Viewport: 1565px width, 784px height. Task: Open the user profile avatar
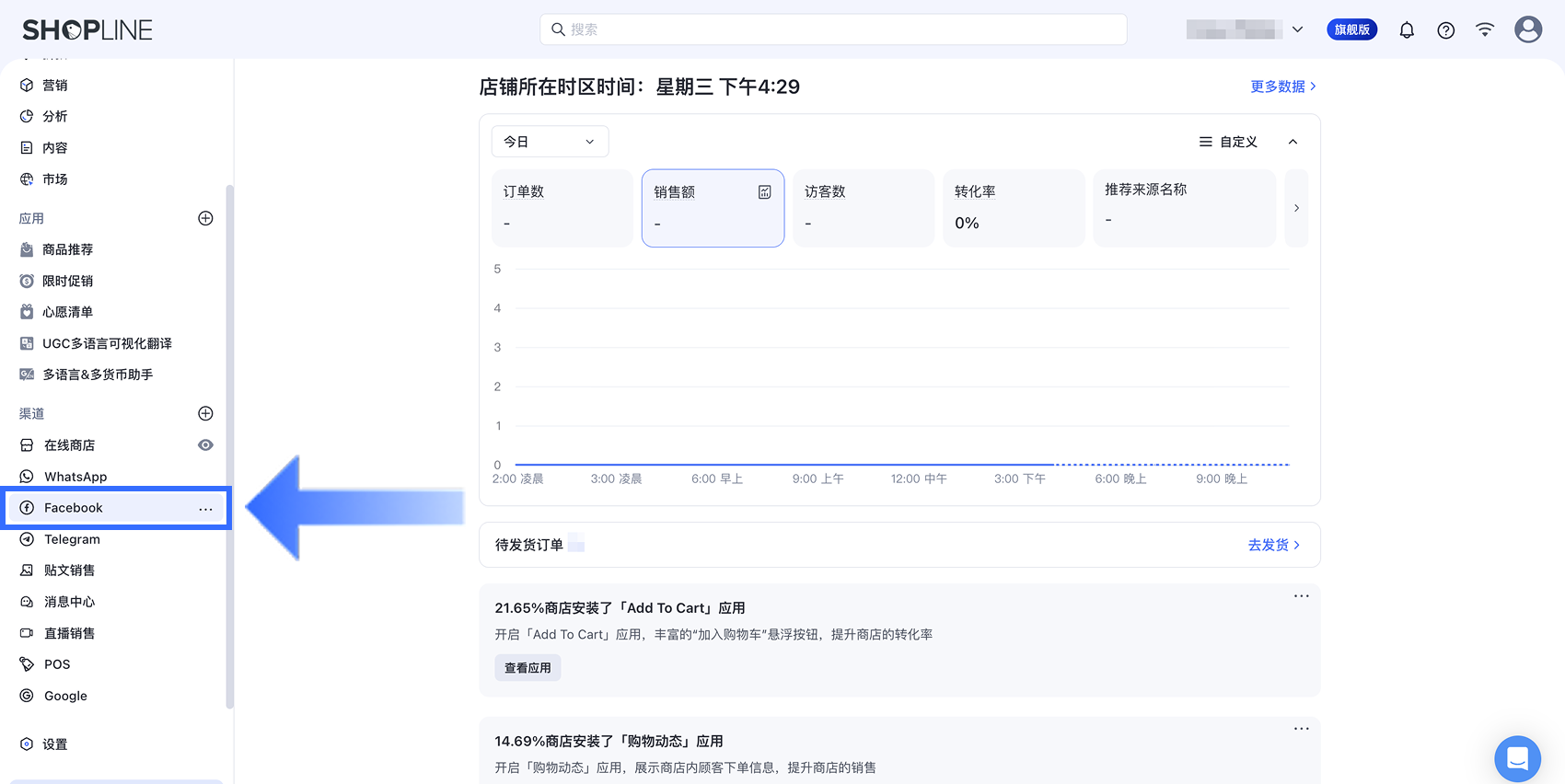(1528, 29)
